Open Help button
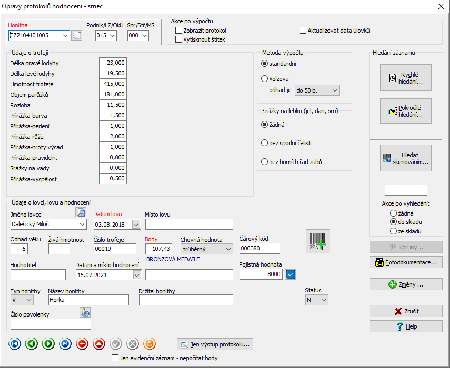 (406, 326)
